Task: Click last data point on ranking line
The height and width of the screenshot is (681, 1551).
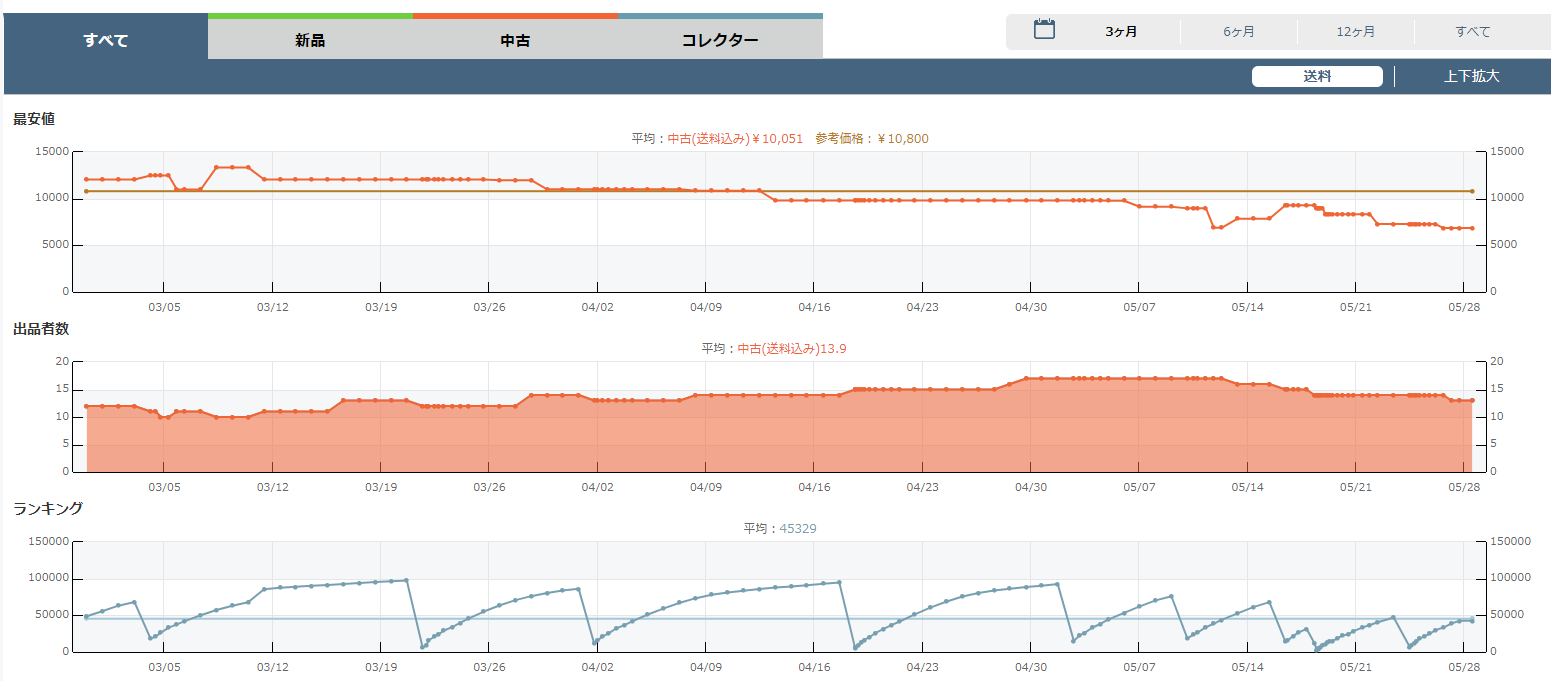Action: 1471,621
